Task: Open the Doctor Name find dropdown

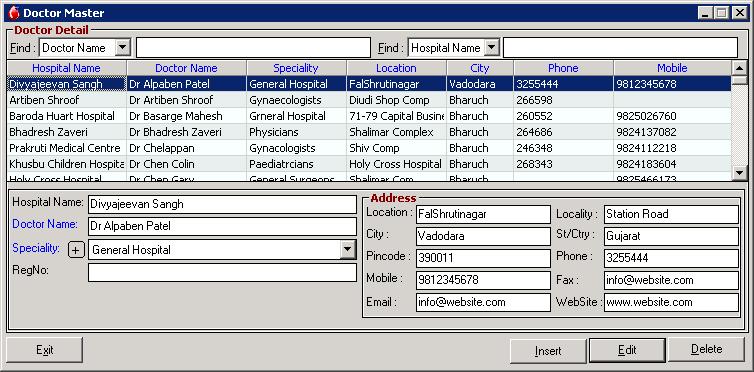Action: click(x=123, y=48)
